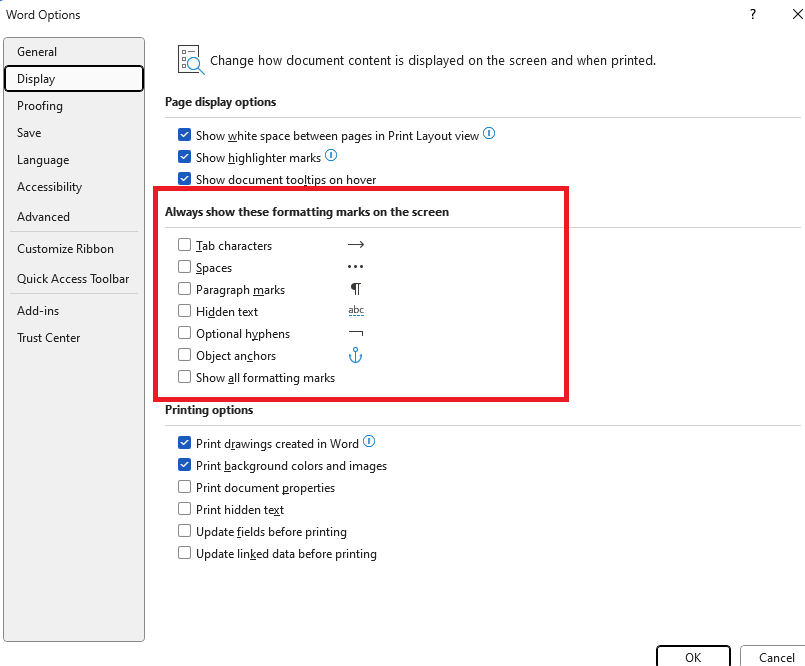This screenshot has width=805, height=666.
Task: Open the Proofing options category
Action: click(x=74, y=106)
